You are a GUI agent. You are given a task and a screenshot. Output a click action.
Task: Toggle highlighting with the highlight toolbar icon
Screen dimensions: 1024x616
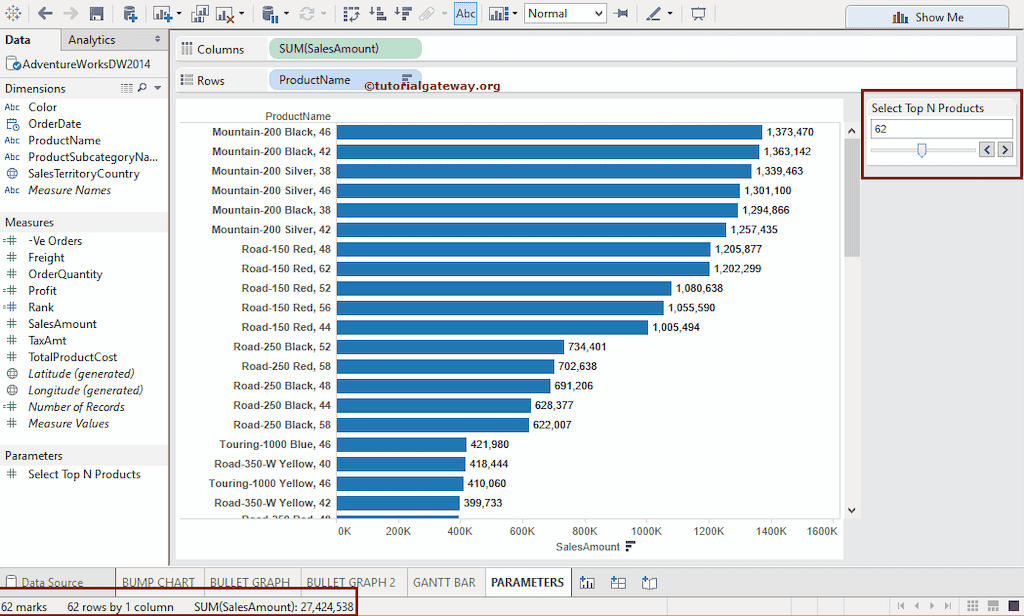click(655, 13)
